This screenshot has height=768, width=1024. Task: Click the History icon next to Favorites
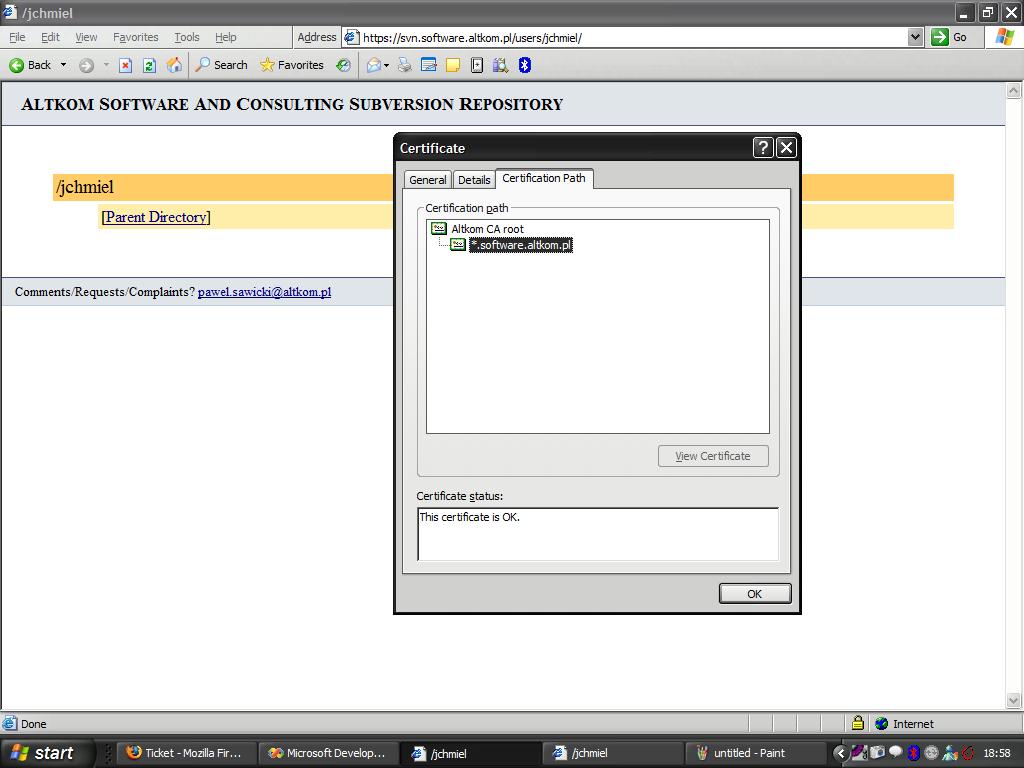343,65
